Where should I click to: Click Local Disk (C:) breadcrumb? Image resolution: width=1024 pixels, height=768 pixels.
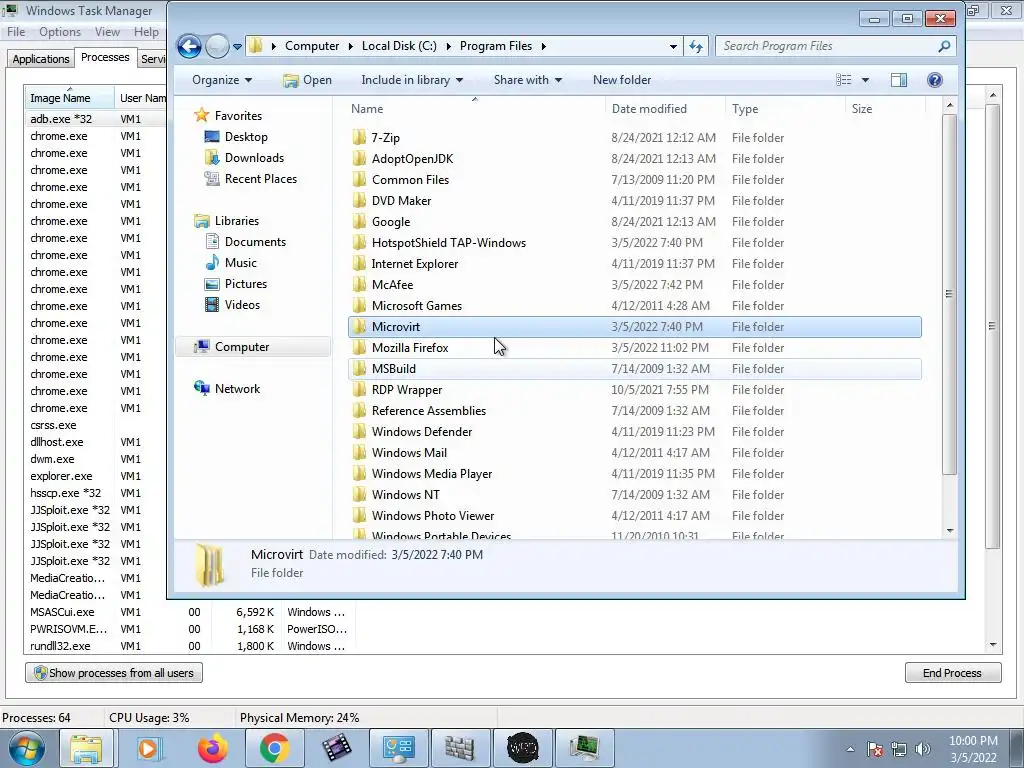pos(399,46)
